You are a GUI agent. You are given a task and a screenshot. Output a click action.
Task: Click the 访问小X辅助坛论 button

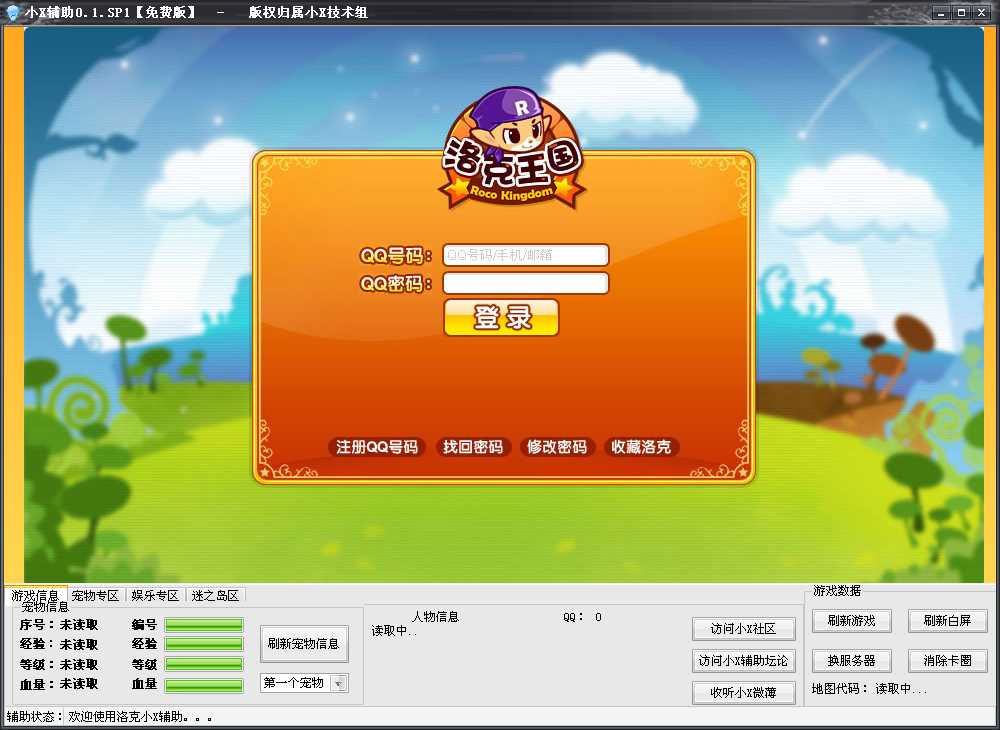point(744,661)
